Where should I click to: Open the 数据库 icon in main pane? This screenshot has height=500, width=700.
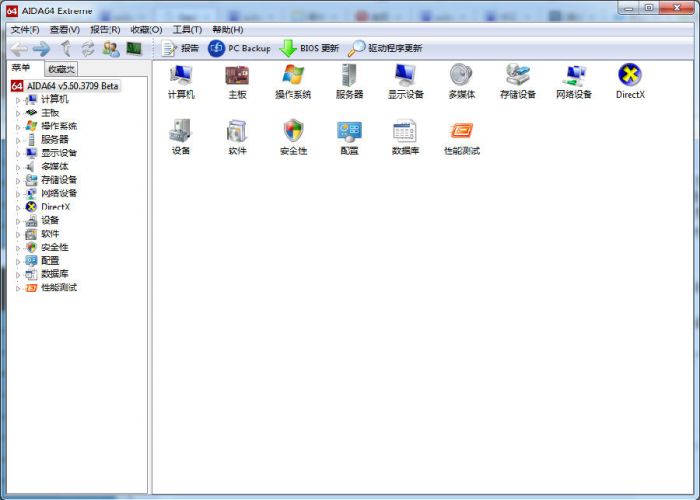[405, 137]
